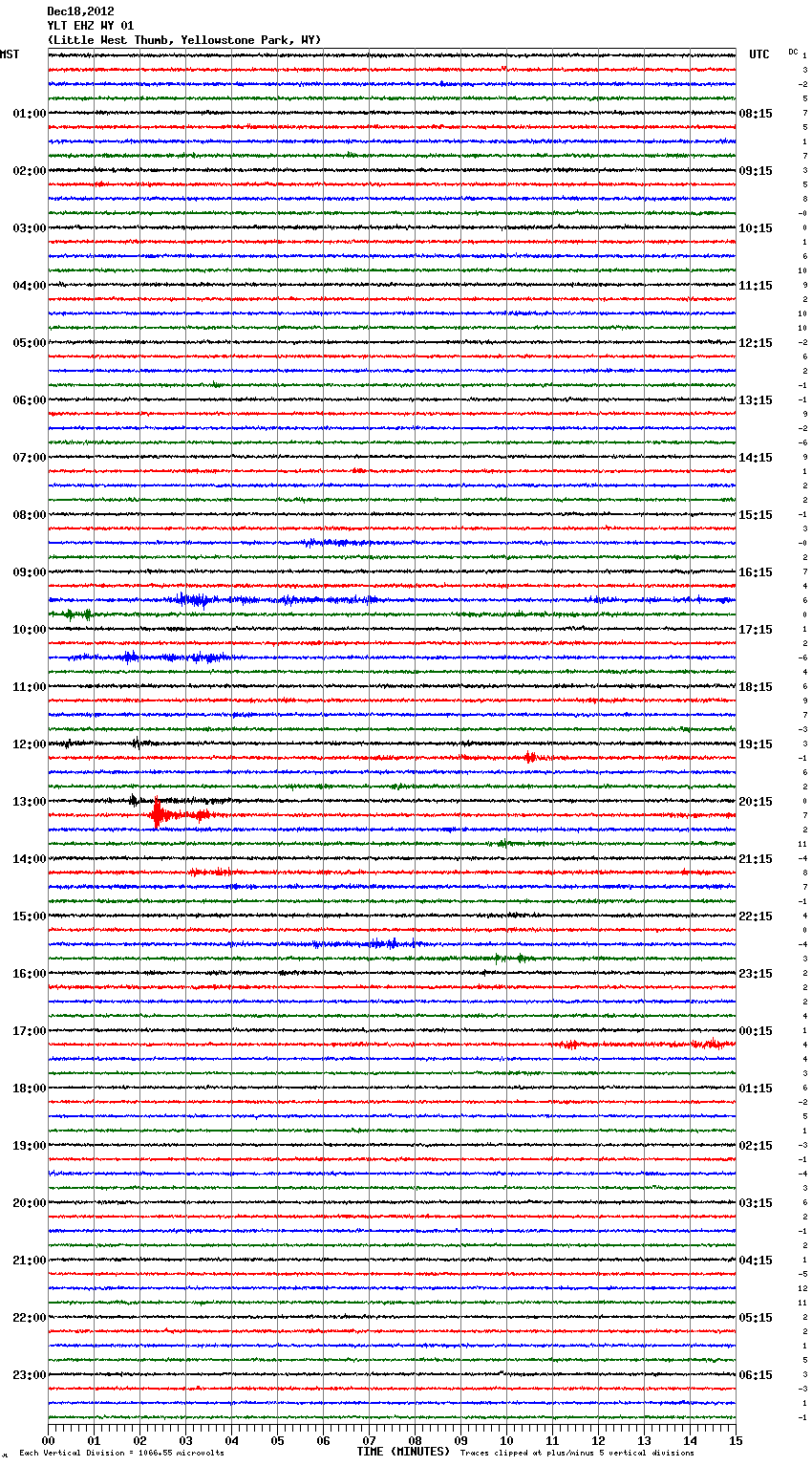Click the 04:15 UTC time label
Screen dimensions: 812x1466
(x=756, y=1261)
